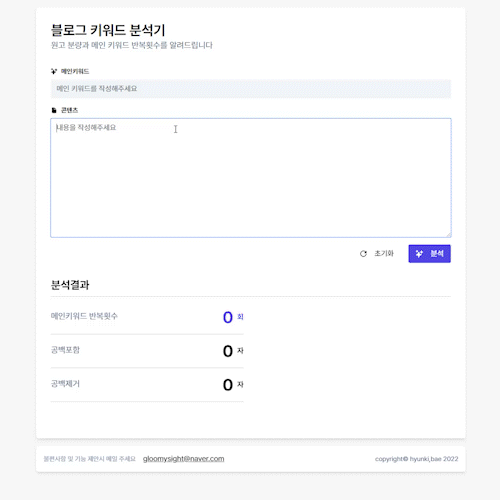This screenshot has height=500, width=500.
Task: Open the gloomysight@naver.com email link
Action: tap(183, 459)
